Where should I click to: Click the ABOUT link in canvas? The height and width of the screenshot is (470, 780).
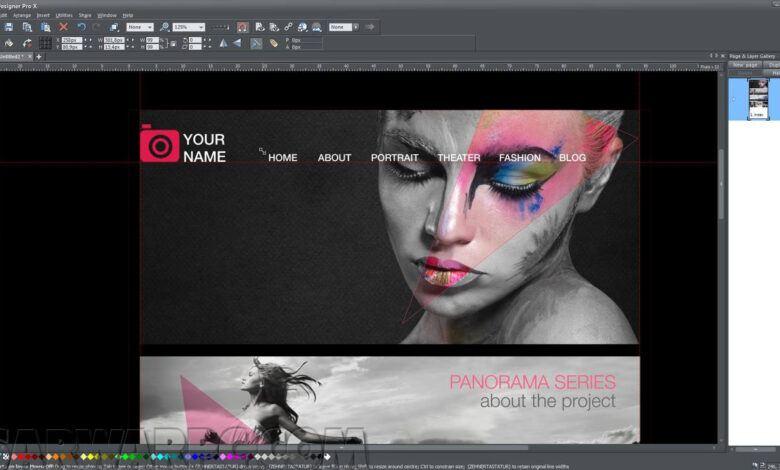334,158
